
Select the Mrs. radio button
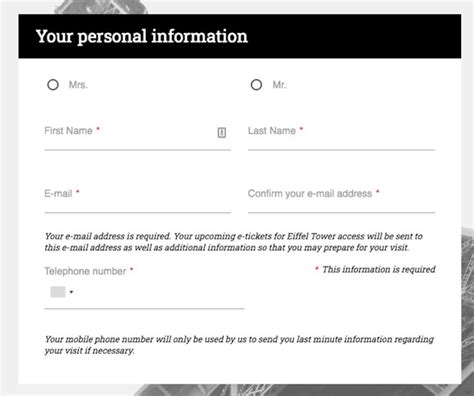(x=53, y=85)
